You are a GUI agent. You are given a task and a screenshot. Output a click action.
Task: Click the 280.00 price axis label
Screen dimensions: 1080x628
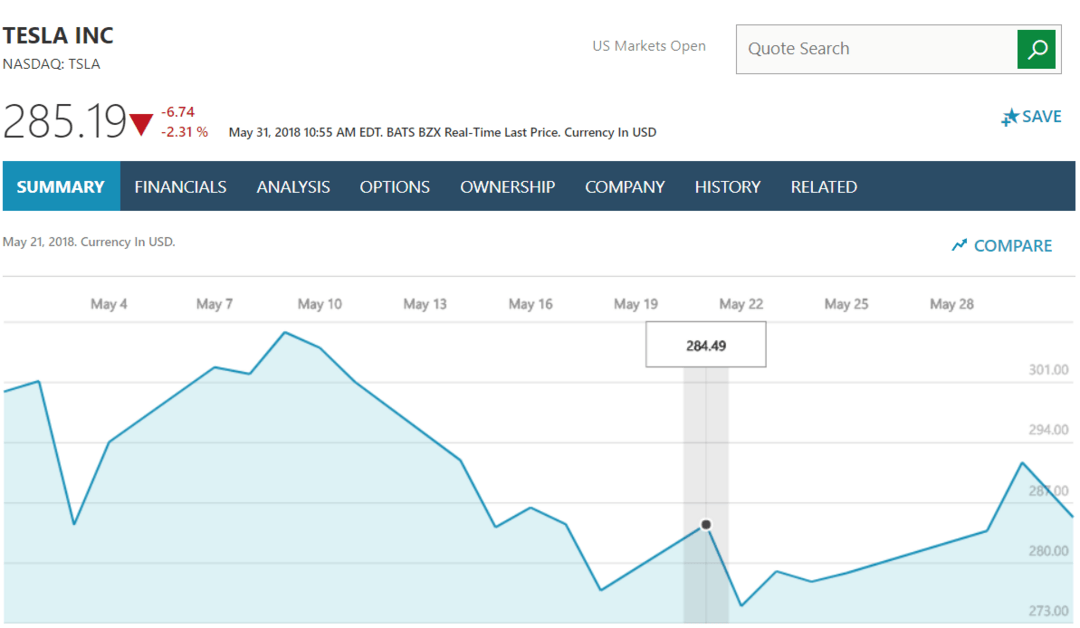tap(1048, 551)
